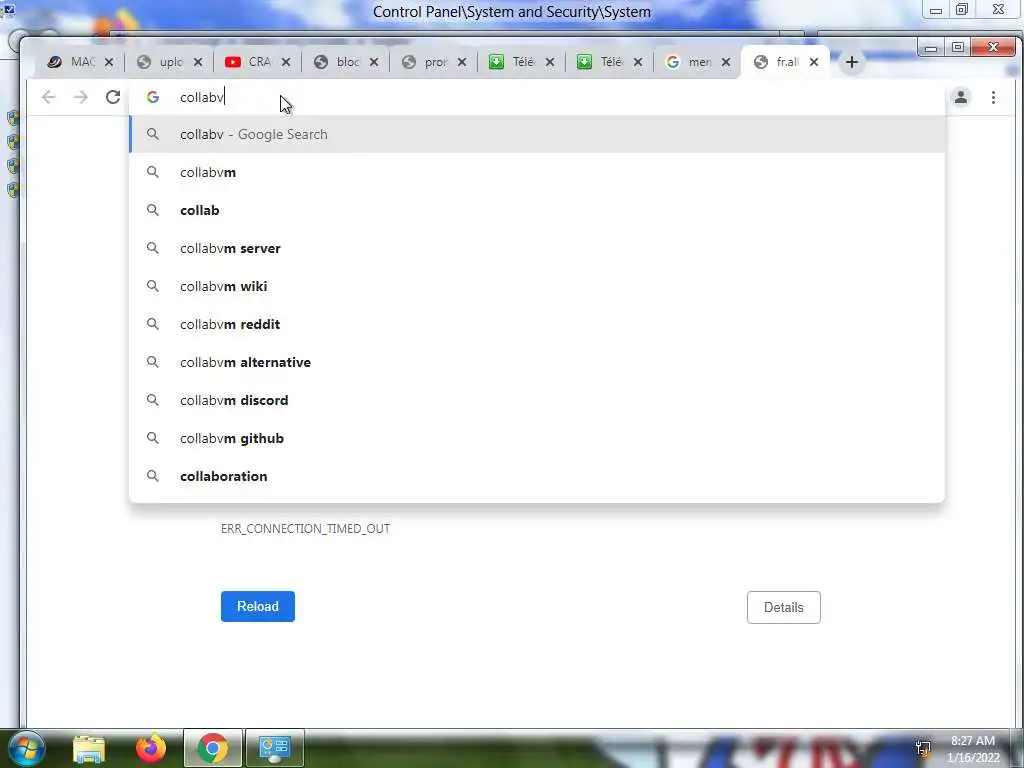Viewport: 1024px width, 768px height.
Task: Close the men Google tab
Action: [x=726, y=62]
